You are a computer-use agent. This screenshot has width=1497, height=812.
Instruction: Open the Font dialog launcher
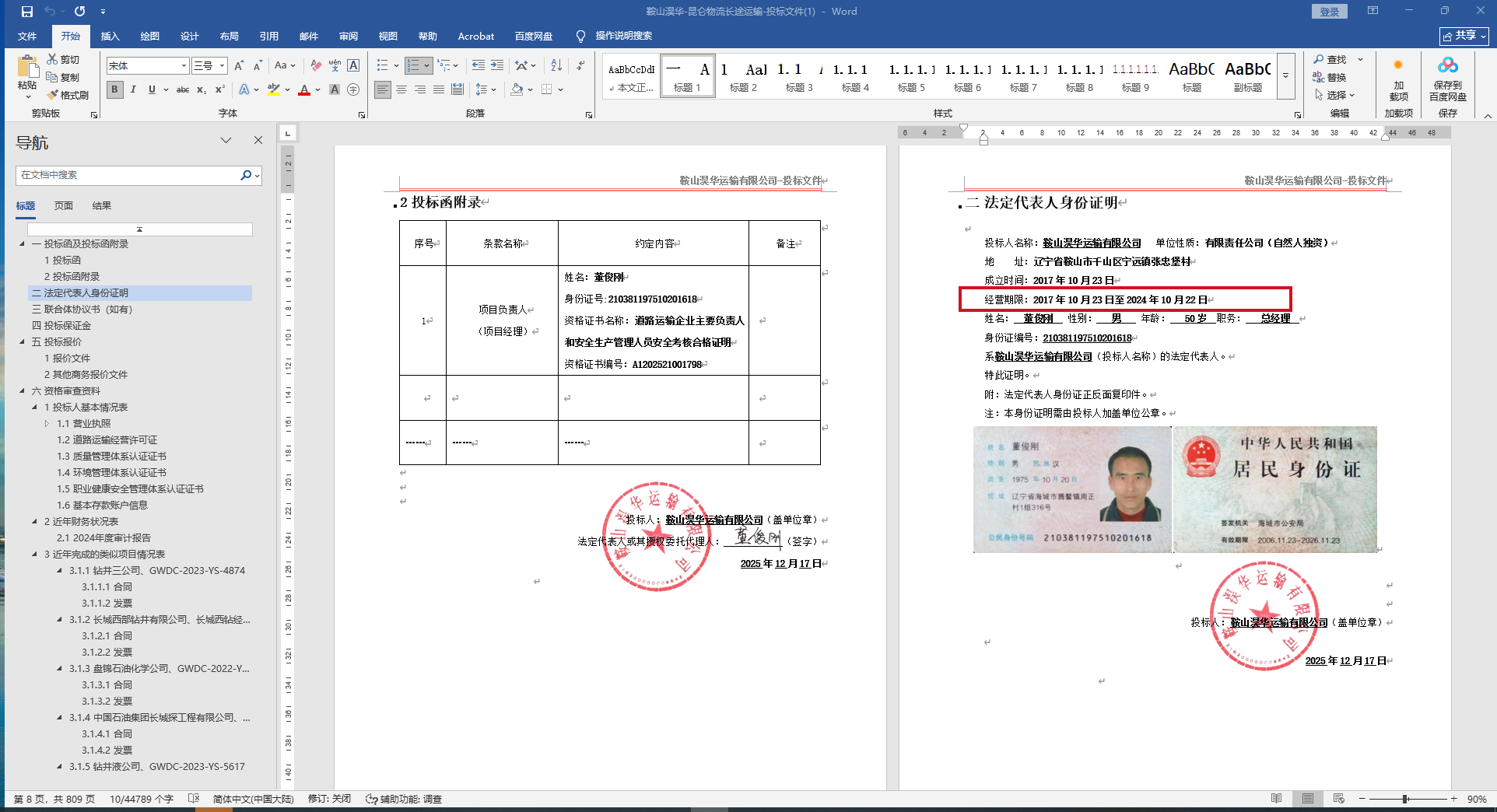coord(362,114)
